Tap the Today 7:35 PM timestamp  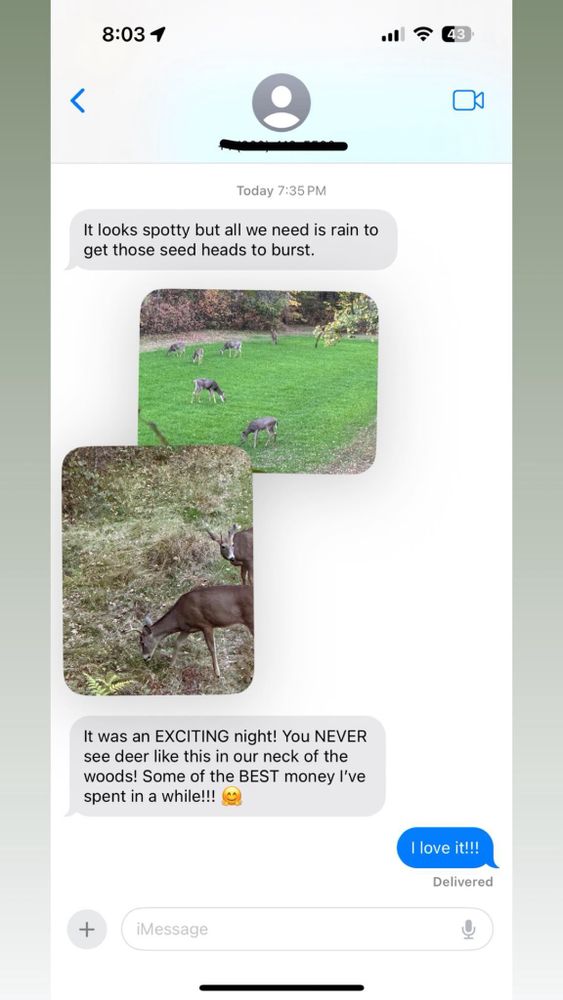pos(281,191)
